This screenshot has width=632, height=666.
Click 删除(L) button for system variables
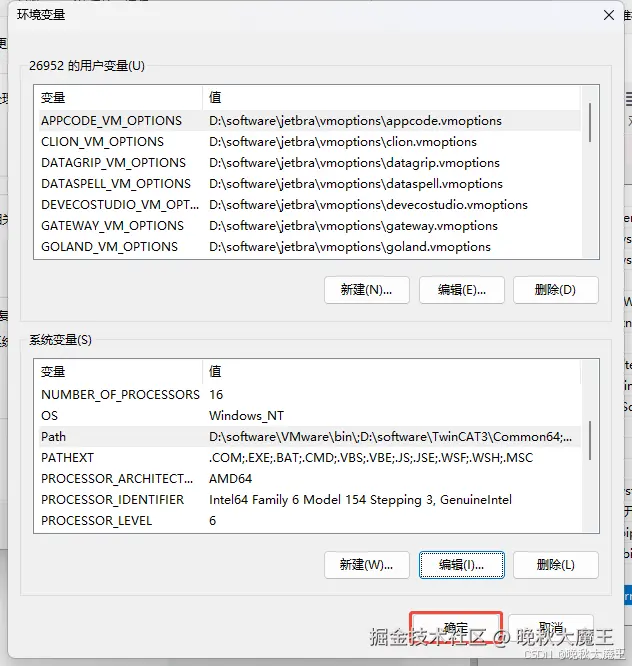point(556,565)
